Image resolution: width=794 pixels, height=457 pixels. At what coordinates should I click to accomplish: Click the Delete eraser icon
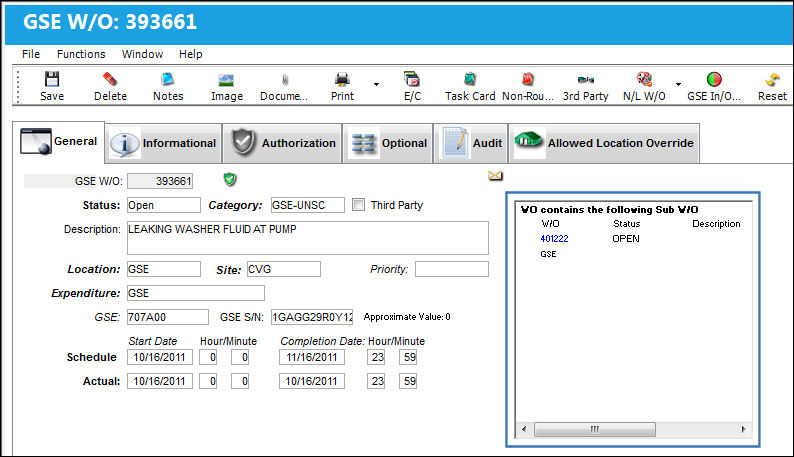[110, 80]
